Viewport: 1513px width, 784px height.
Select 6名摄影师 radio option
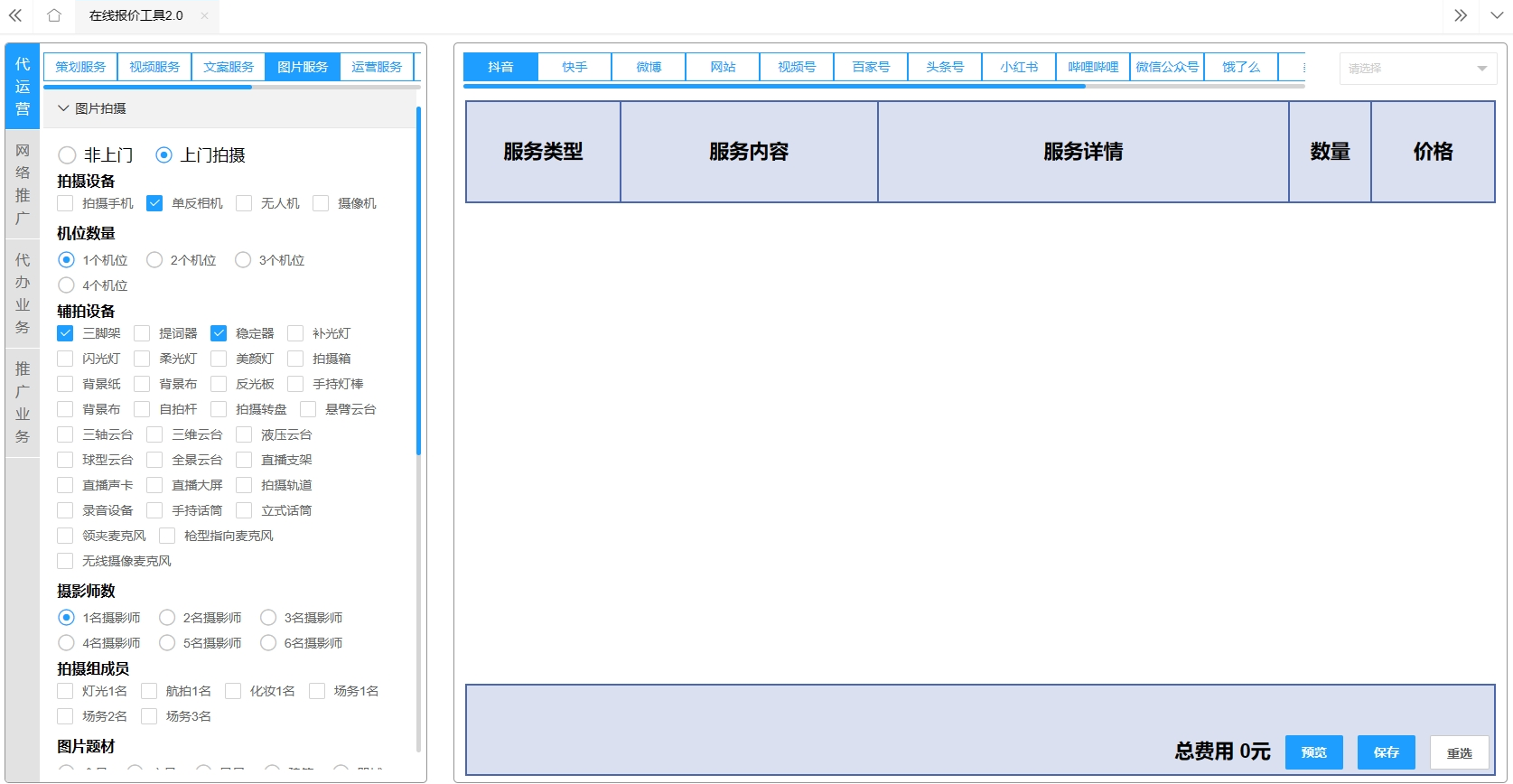tap(268, 643)
